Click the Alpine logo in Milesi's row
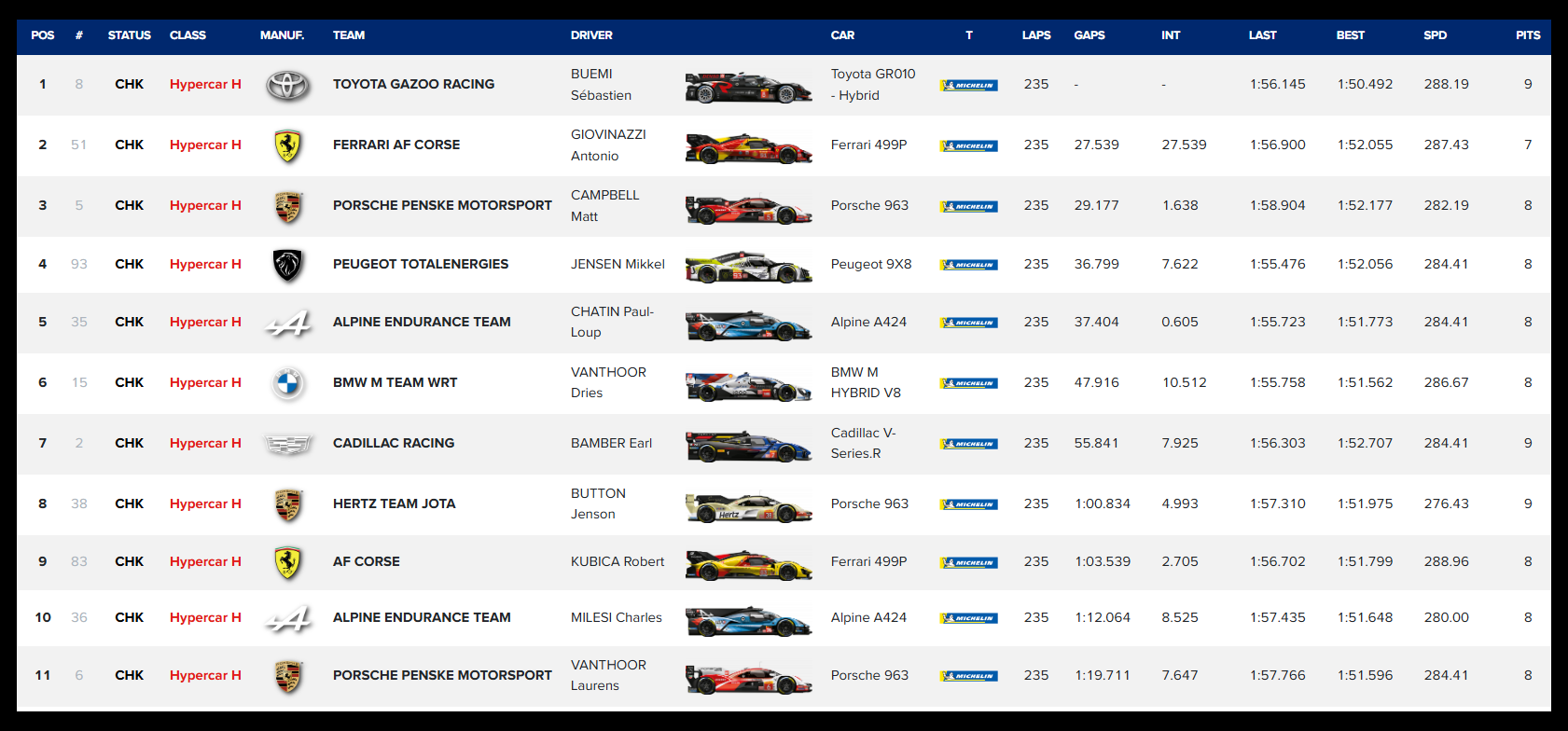 287,618
